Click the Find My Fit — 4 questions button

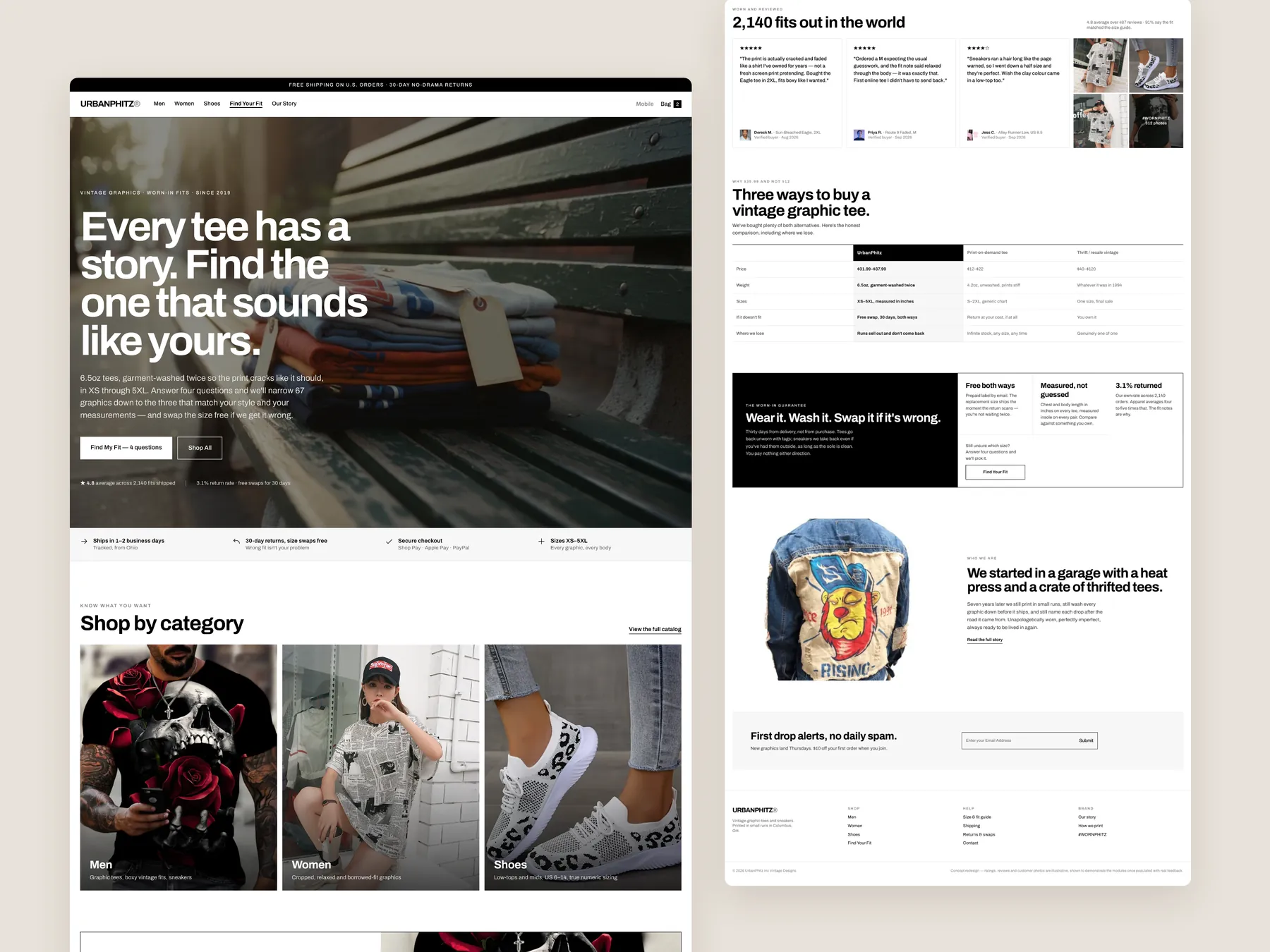126,448
